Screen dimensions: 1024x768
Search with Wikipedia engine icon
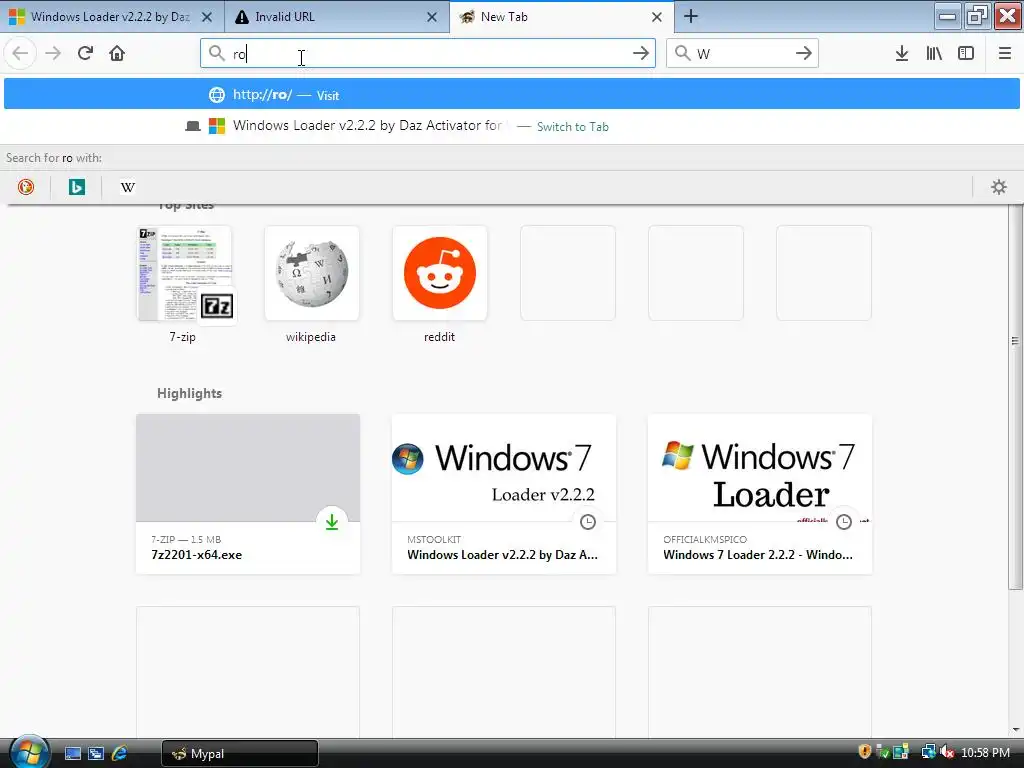coord(127,187)
